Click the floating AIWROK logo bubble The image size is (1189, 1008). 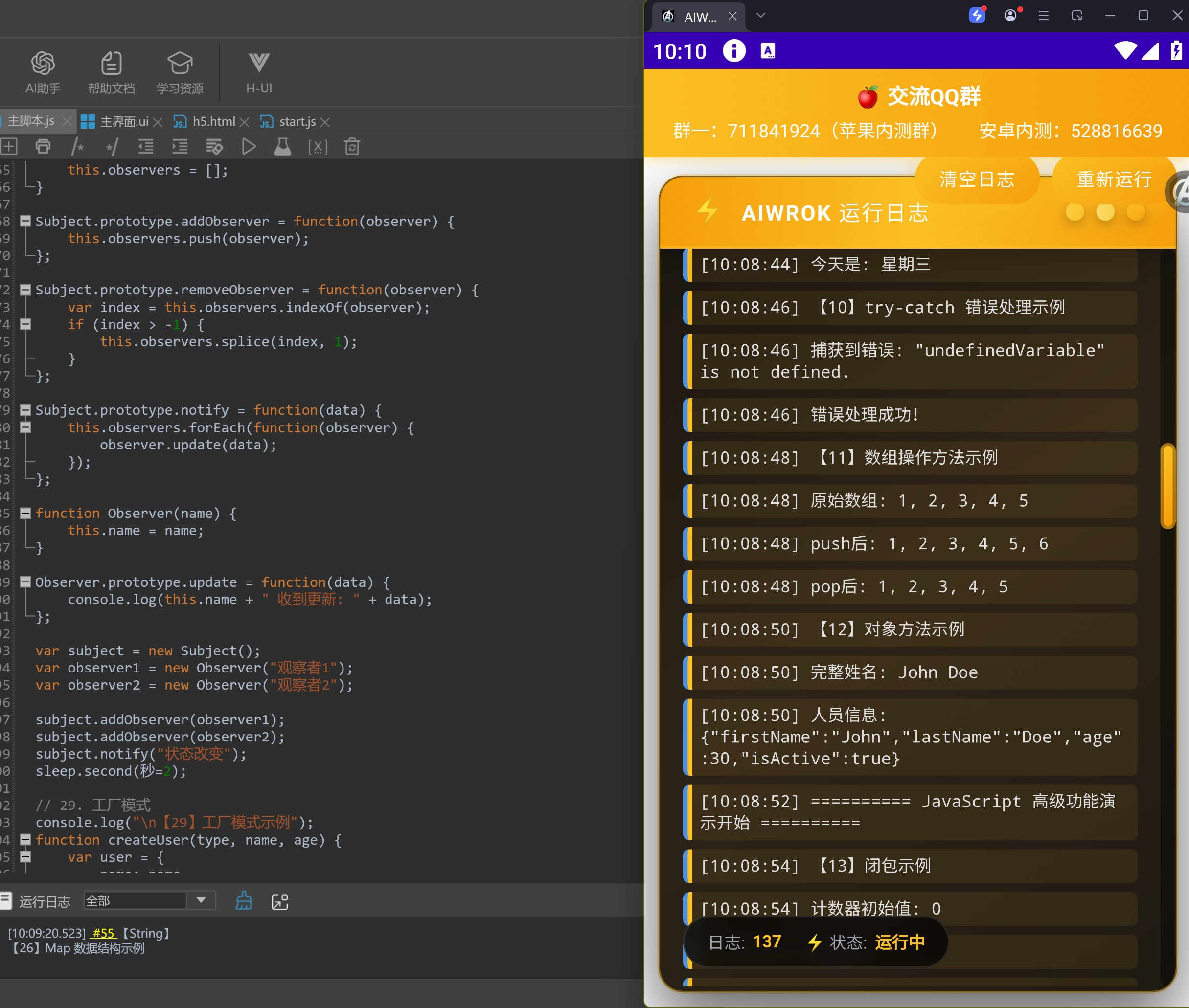click(1178, 193)
